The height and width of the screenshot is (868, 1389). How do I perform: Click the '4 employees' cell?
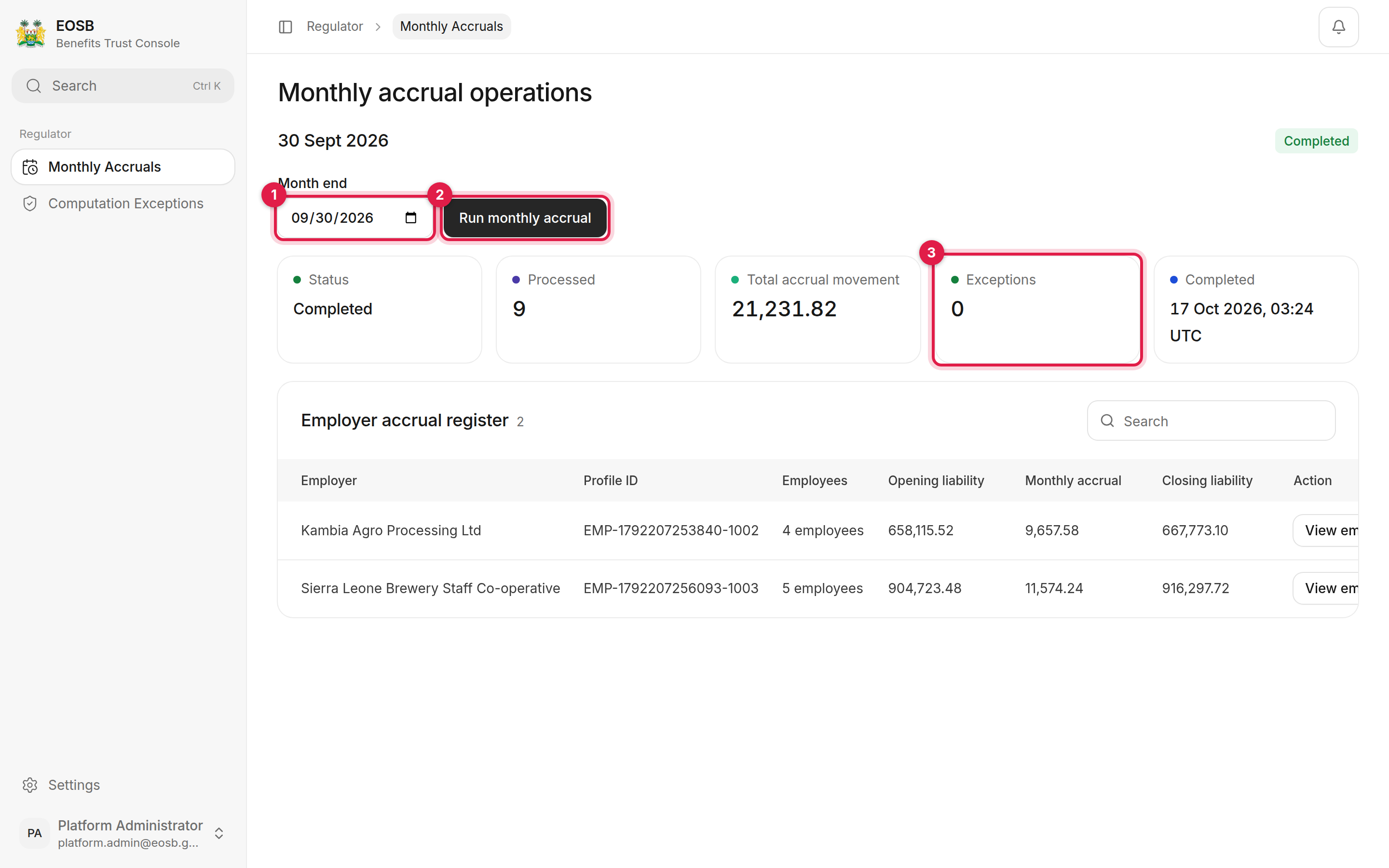[x=822, y=530]
